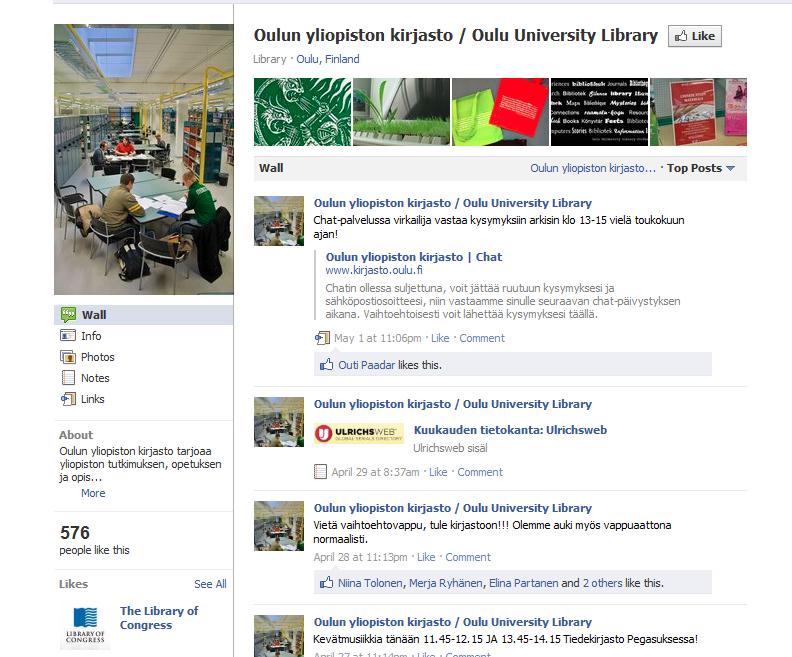Click note icon beside April 29 timestamp
The image size is (792, 657).
320,472
